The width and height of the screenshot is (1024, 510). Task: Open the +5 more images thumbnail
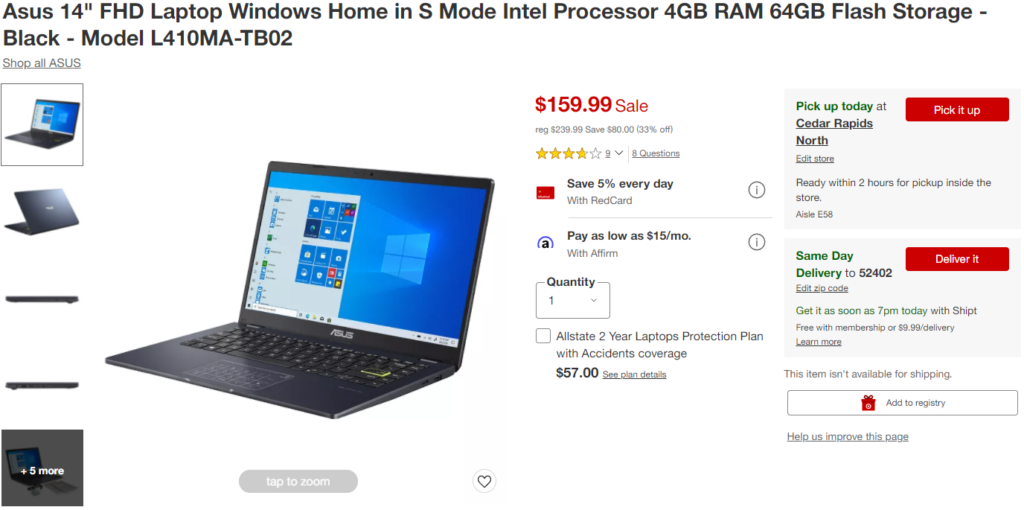point(42,468)
